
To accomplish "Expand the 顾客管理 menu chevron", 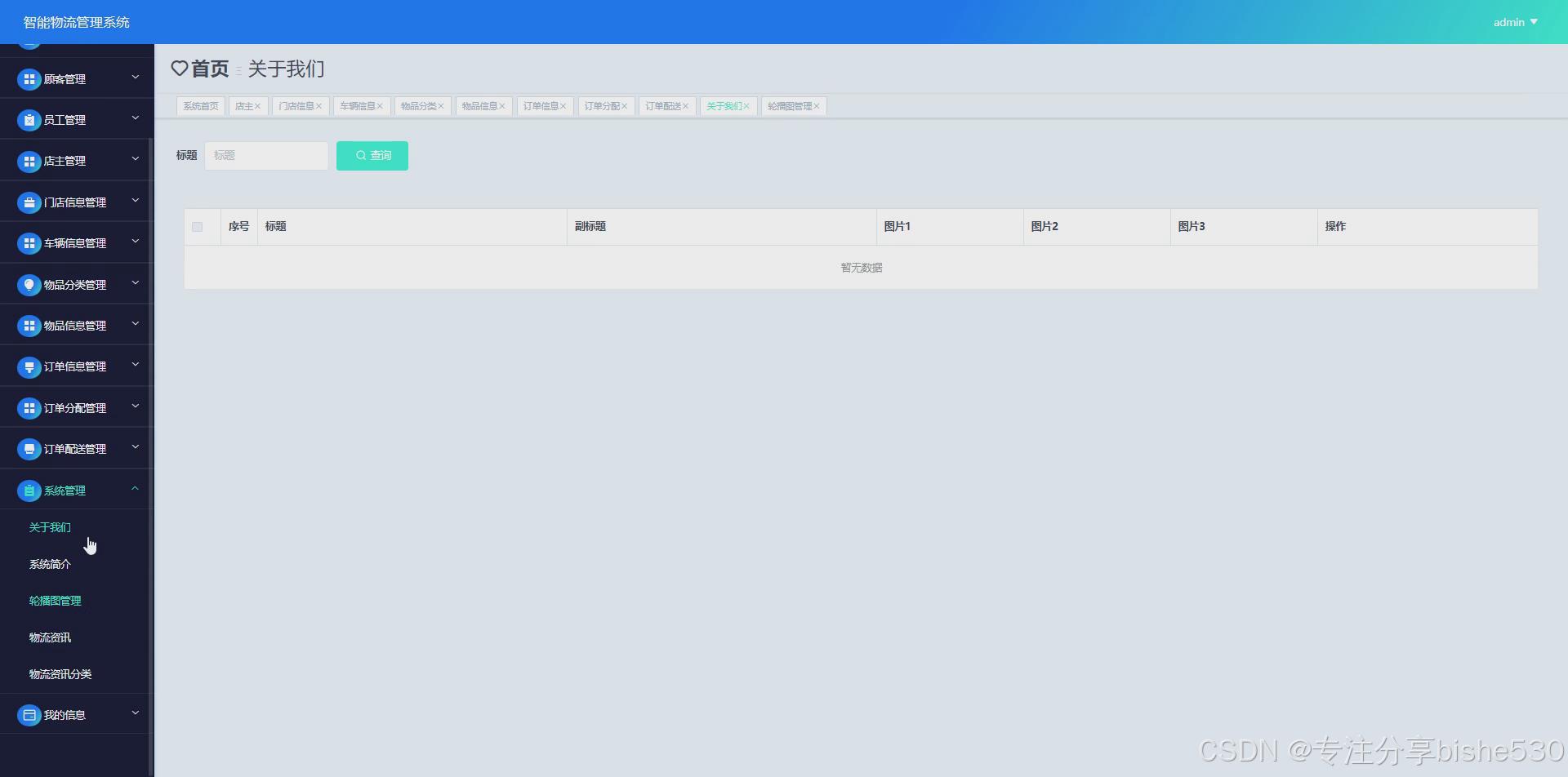I will pos(136,78).
